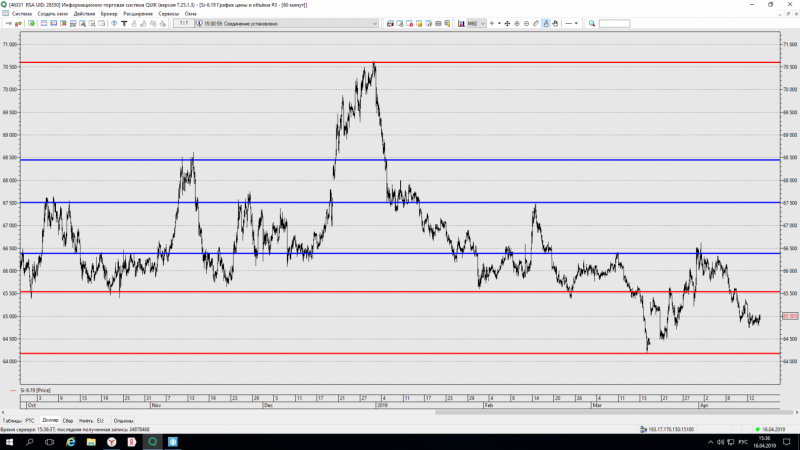
Task: Click the red 65 005 current price label
Action: point(790,316)
